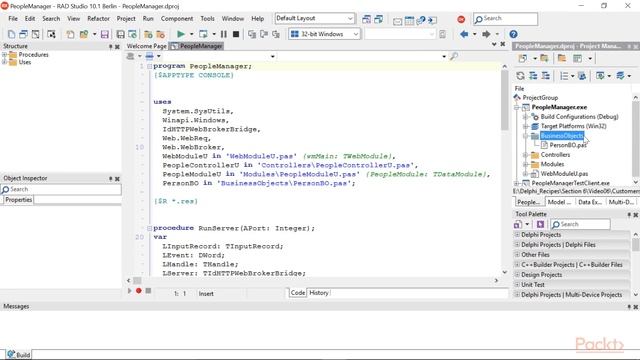Expand Build Configurations (Debug) node
The height and width of the screenshot is (360, 640).
coord(526,117)
